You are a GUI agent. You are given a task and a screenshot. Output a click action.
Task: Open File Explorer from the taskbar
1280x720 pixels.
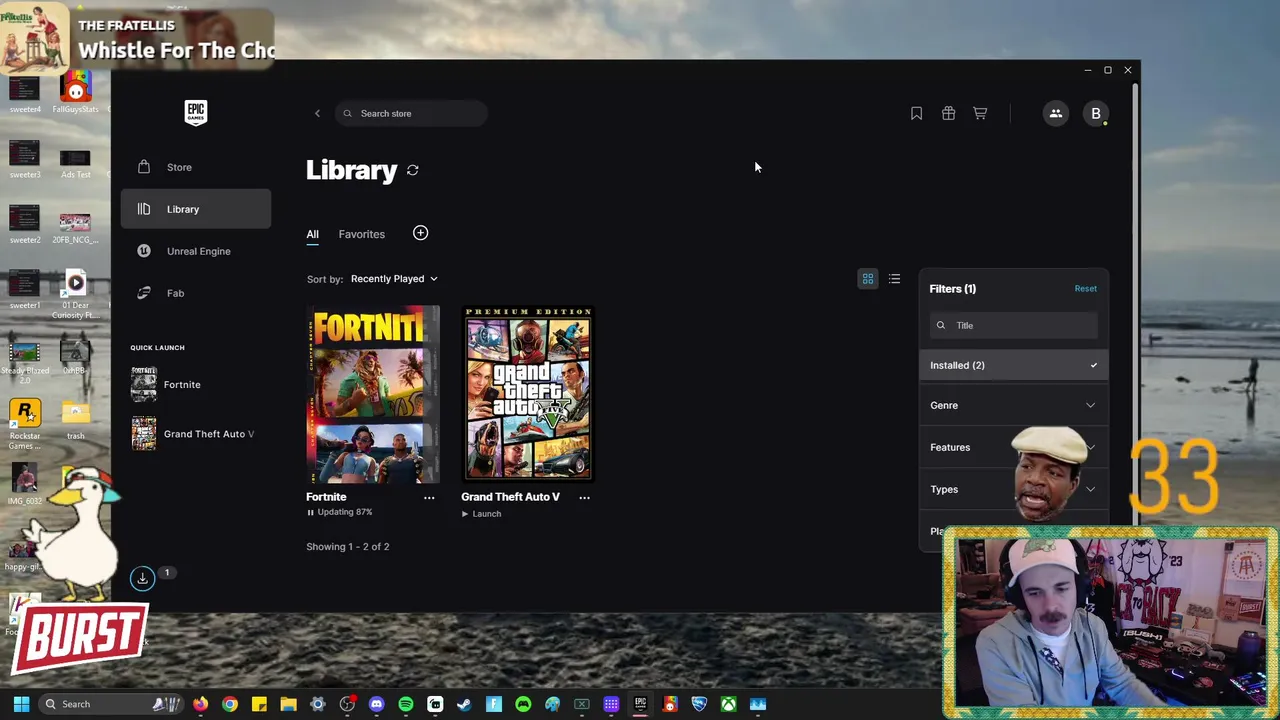(288, 704)
